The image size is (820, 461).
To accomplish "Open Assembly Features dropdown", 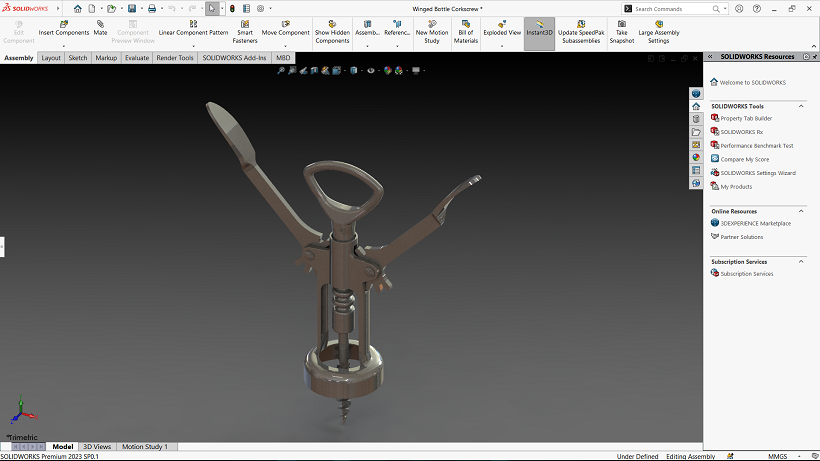I will tap(367, 46).
